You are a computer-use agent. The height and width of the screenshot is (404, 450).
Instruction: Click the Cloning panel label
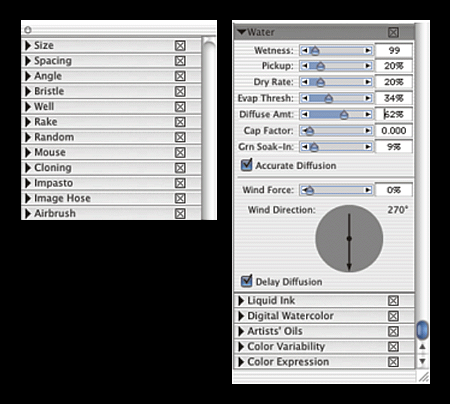tap(53, 168)
